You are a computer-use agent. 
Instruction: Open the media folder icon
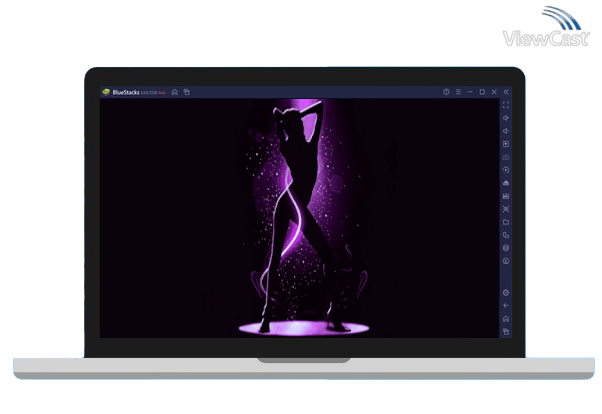(506, 222)
